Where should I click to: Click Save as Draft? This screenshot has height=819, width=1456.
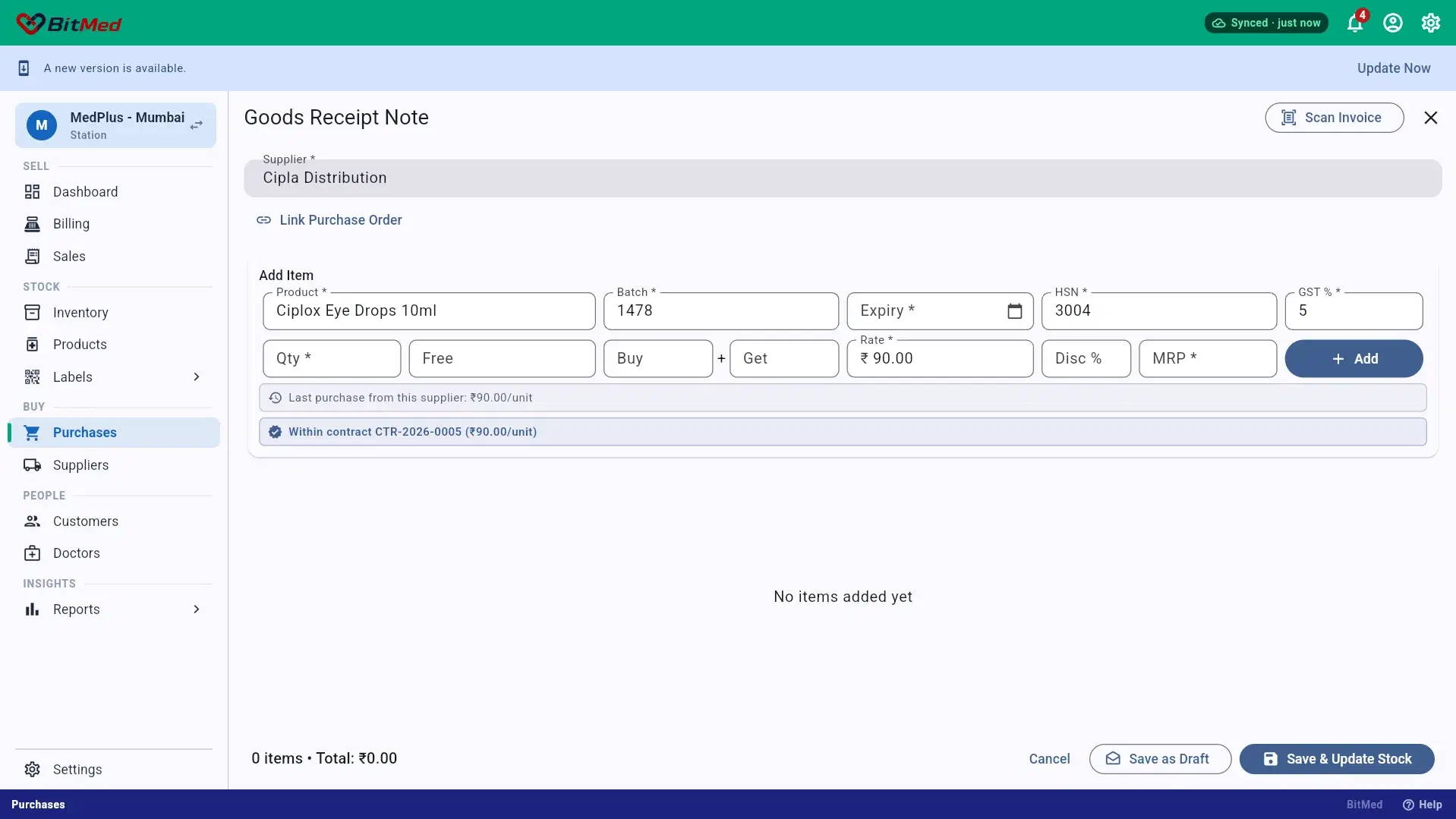tap(1160, 759)
